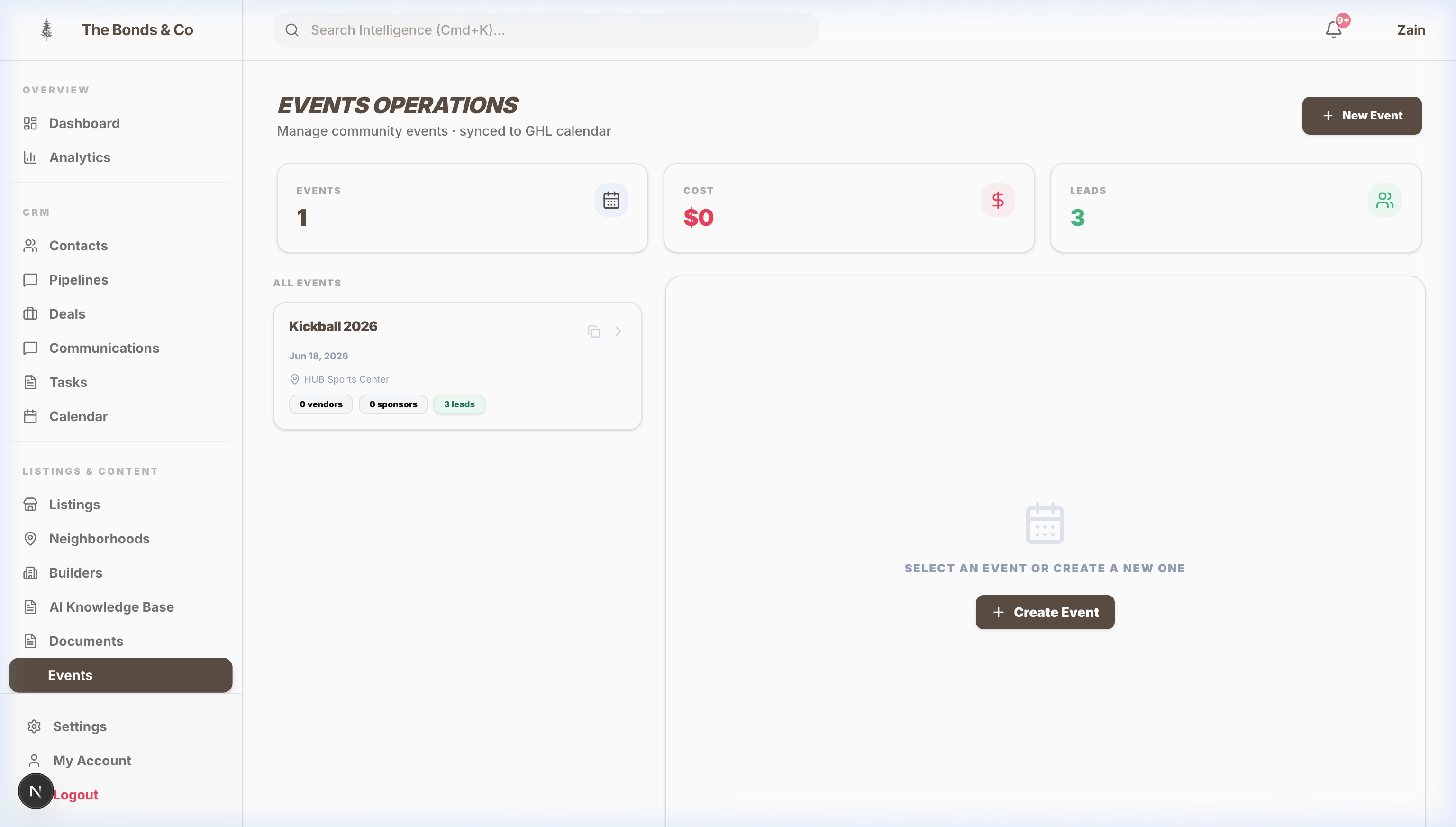
Task: Select the active Events menu item
Action: tap(120, 675)
